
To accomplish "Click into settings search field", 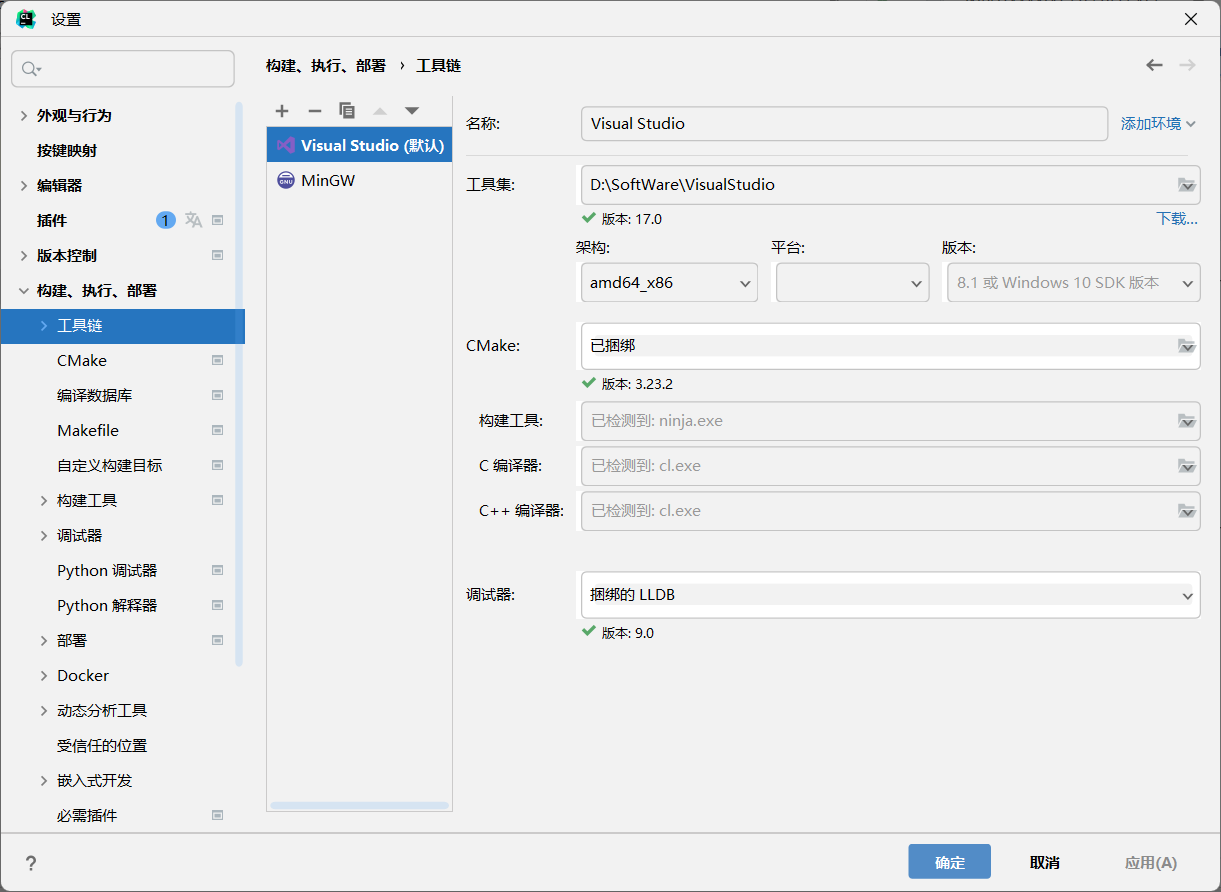I will coord(123,69).
